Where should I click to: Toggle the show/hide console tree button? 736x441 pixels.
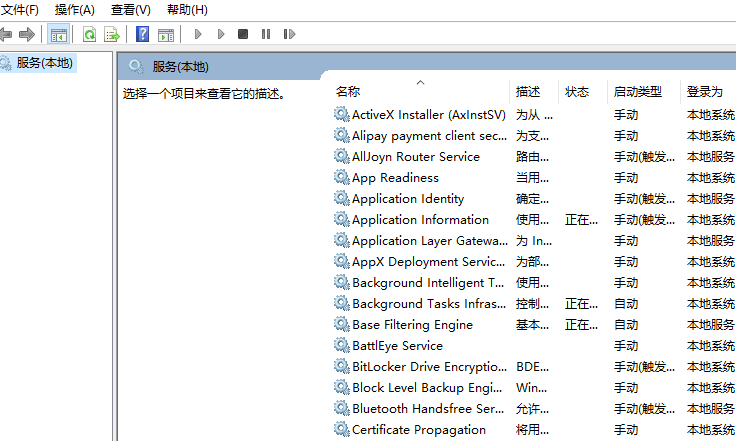pos(59,34)
